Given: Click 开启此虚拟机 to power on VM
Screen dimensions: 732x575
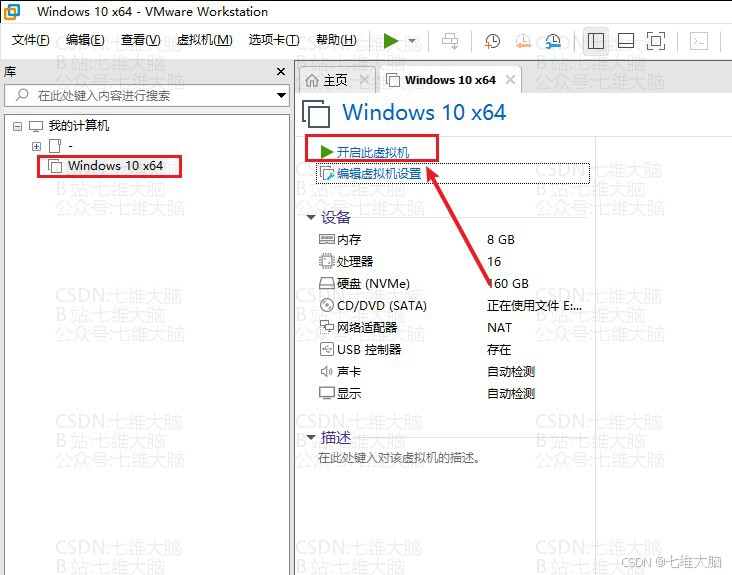Looking at the screenshot, I should [x=372, y=152].
